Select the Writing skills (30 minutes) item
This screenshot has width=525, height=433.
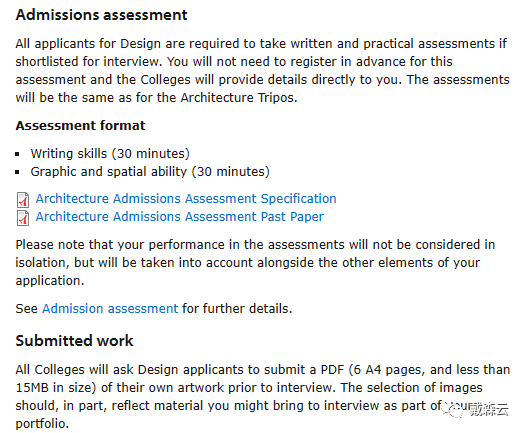[110, 154]
